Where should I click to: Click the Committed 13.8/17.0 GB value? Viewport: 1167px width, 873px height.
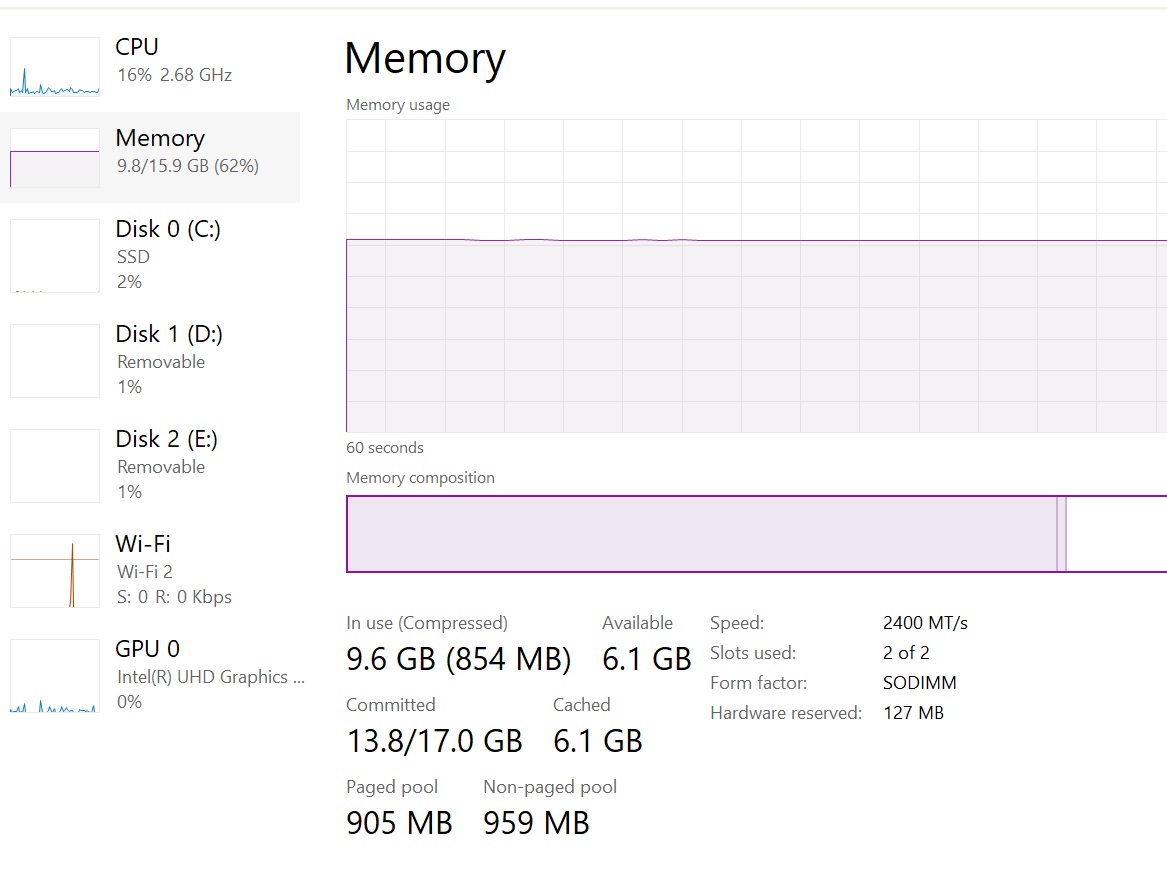(x=435, y=741)
